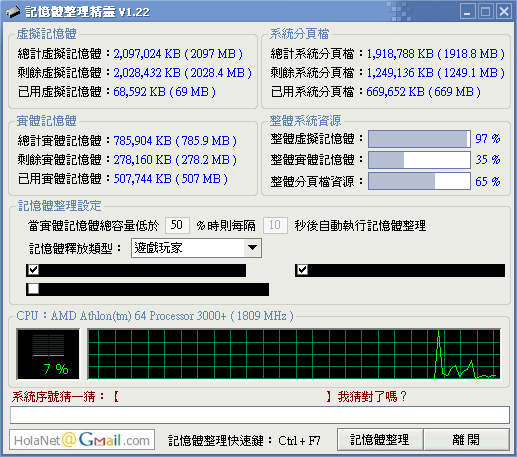Click the Ctrl + F7 hotkey text

pos(299,441)
